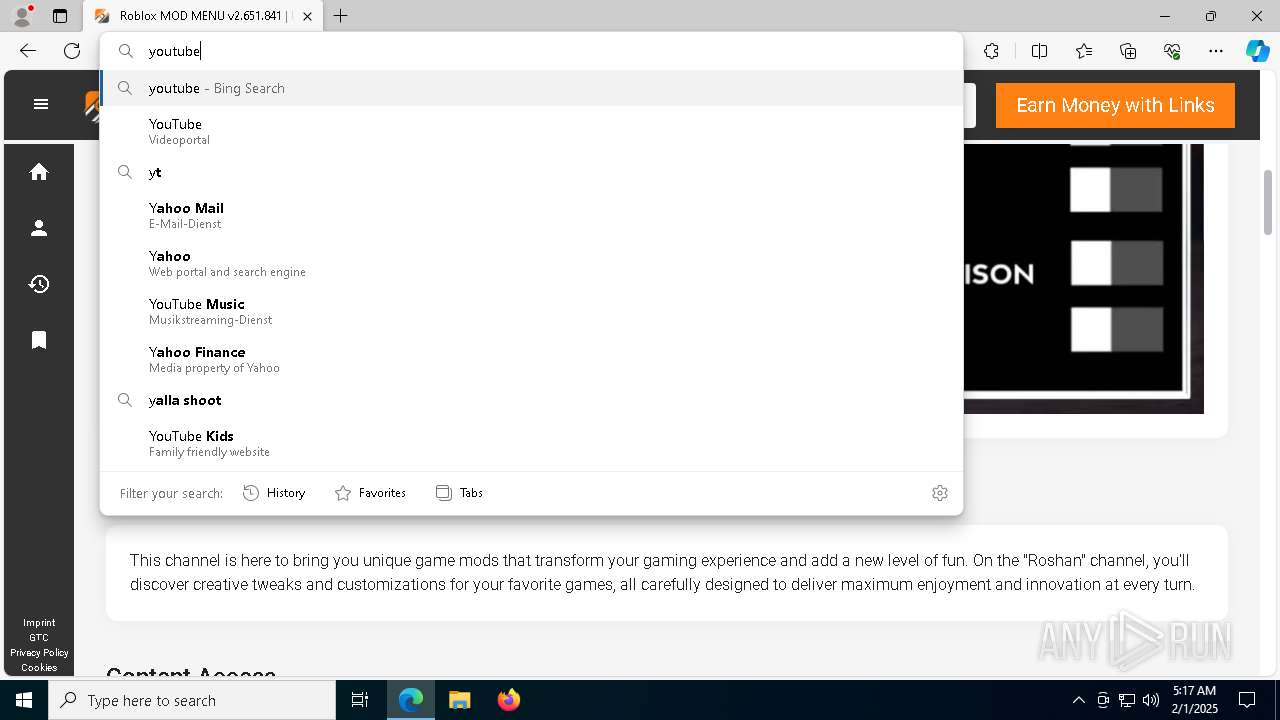Open the Imprint link
This screenshot has height=720, width=1280.
point(39,623)
